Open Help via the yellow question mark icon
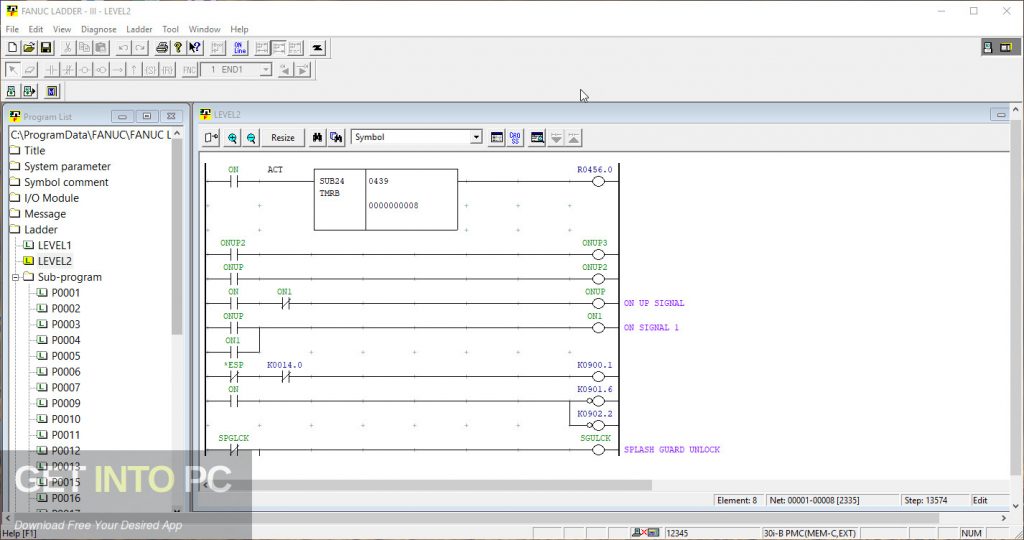 coord(178,48)
